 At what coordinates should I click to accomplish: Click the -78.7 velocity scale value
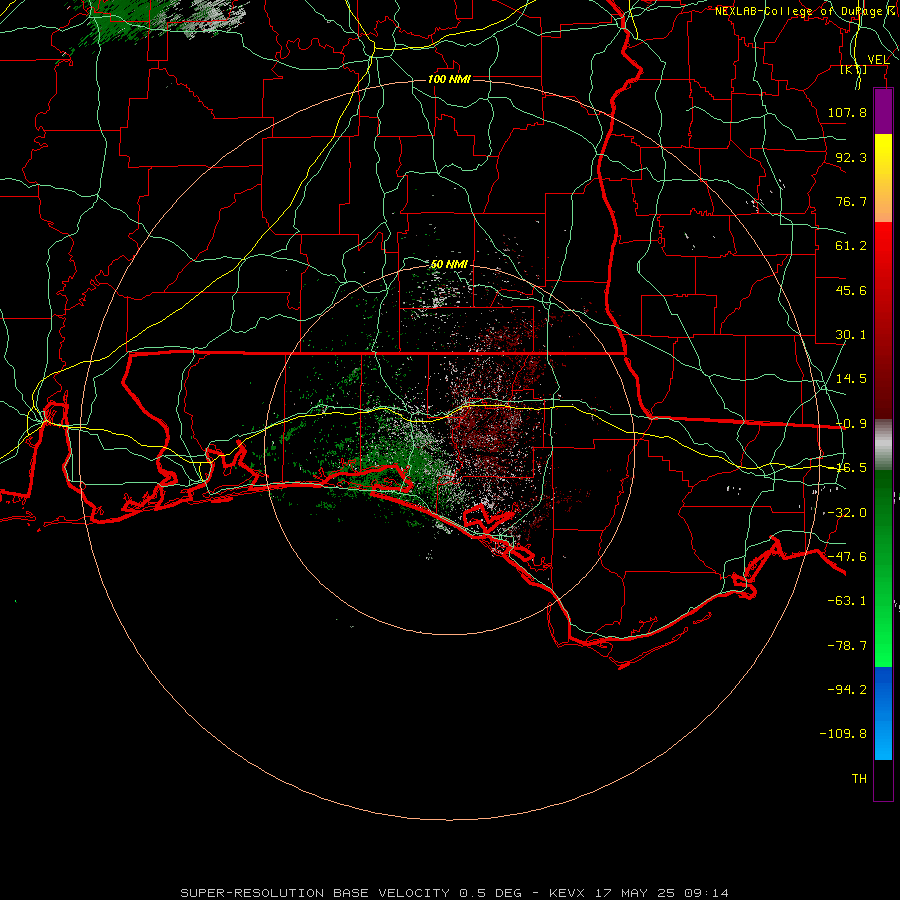click(847, 646)
